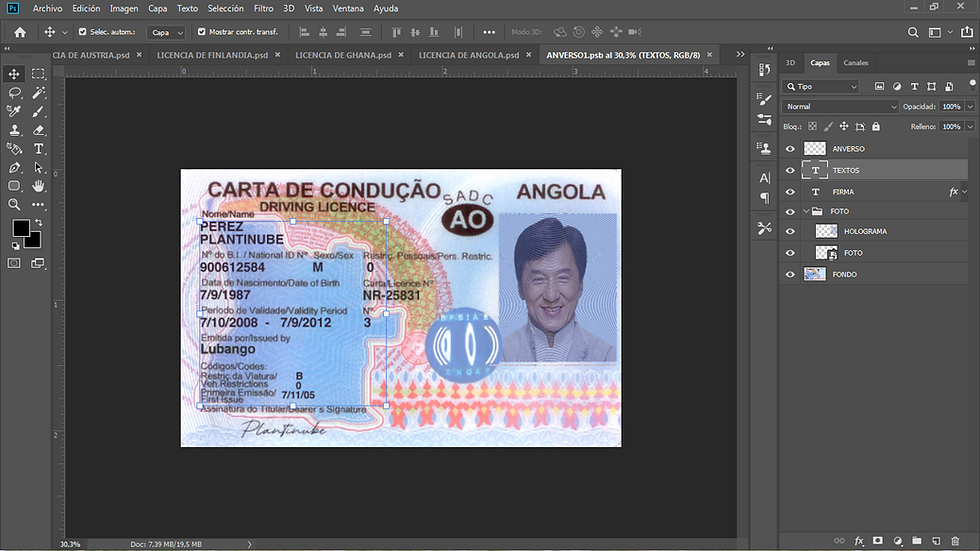Click the Home button in options bar
This screenshot has height=551, width=980.
[x=20, y=32]
